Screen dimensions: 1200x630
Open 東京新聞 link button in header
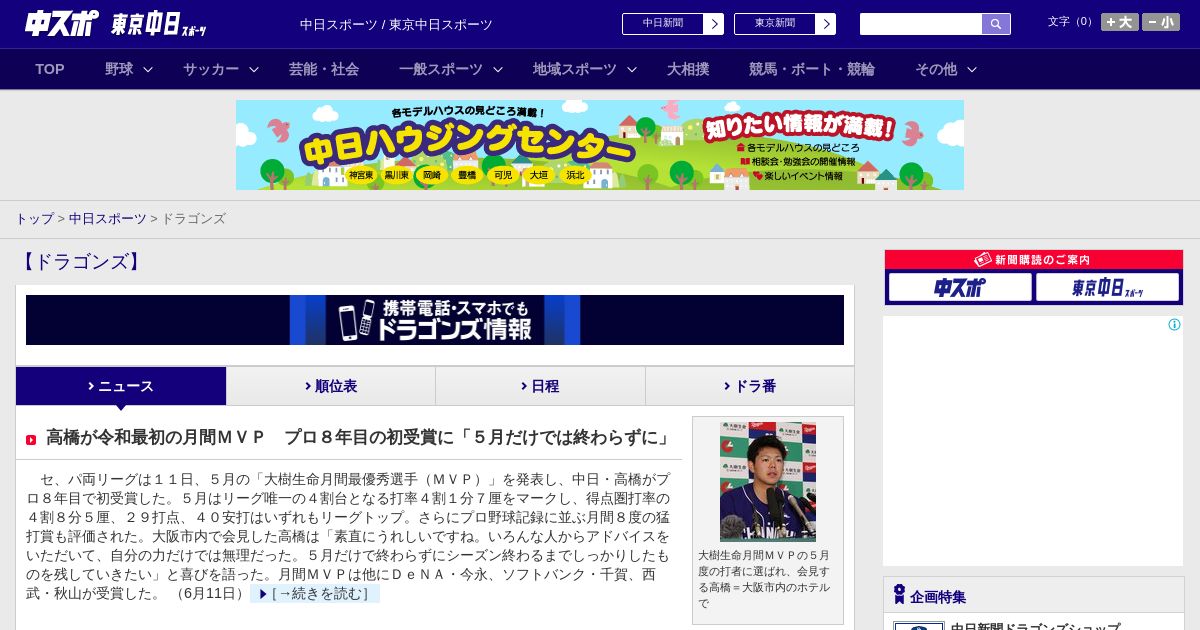775,24
